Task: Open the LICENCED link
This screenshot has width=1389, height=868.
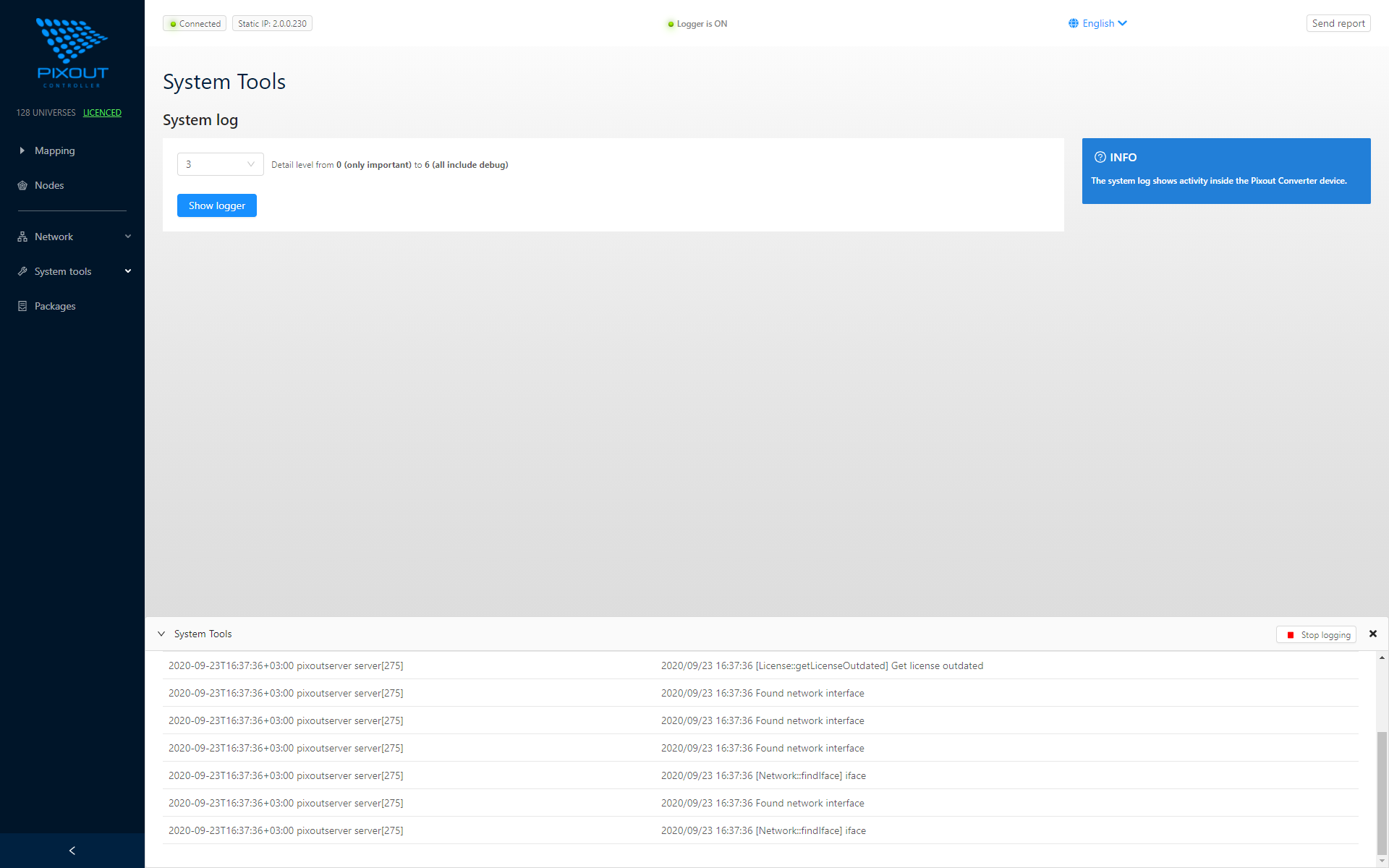Action: click(x=102, y=113)
